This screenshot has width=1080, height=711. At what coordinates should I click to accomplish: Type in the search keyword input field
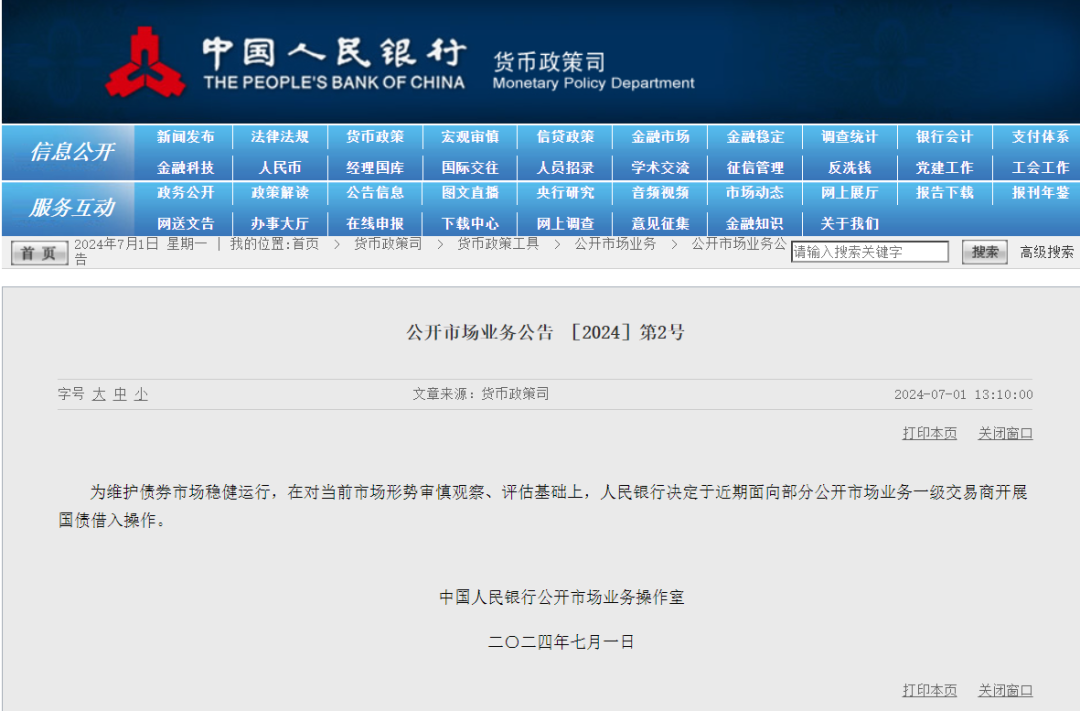tap(869, 252)
